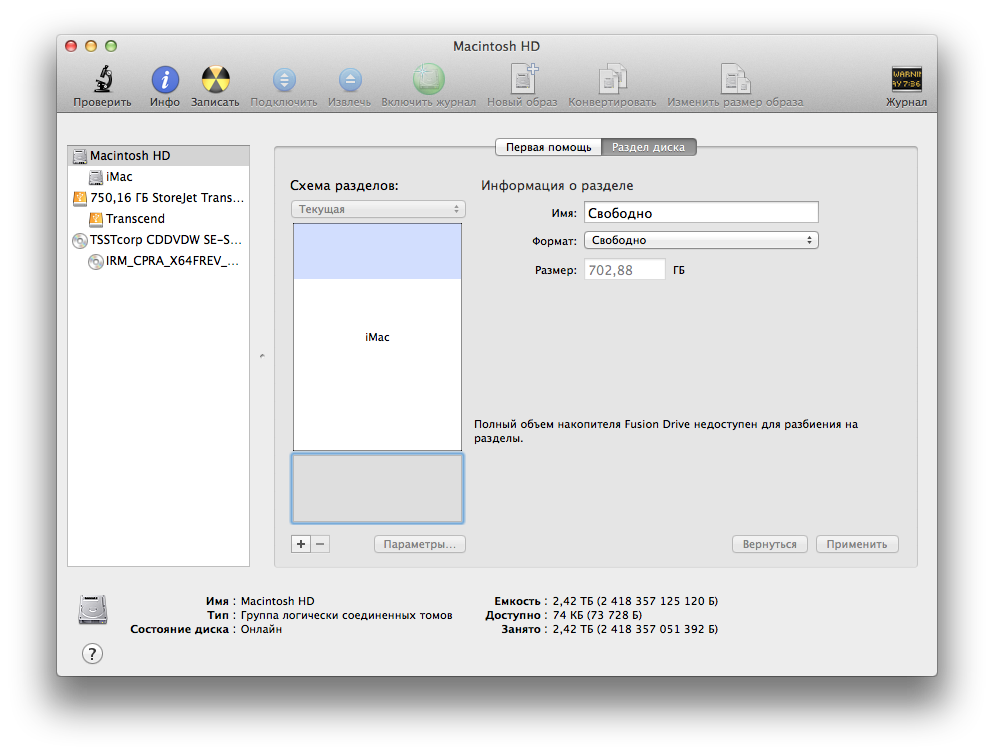Switch to the Раздел диска tab
Screen dimensions: 994x755
pos(649,147)
